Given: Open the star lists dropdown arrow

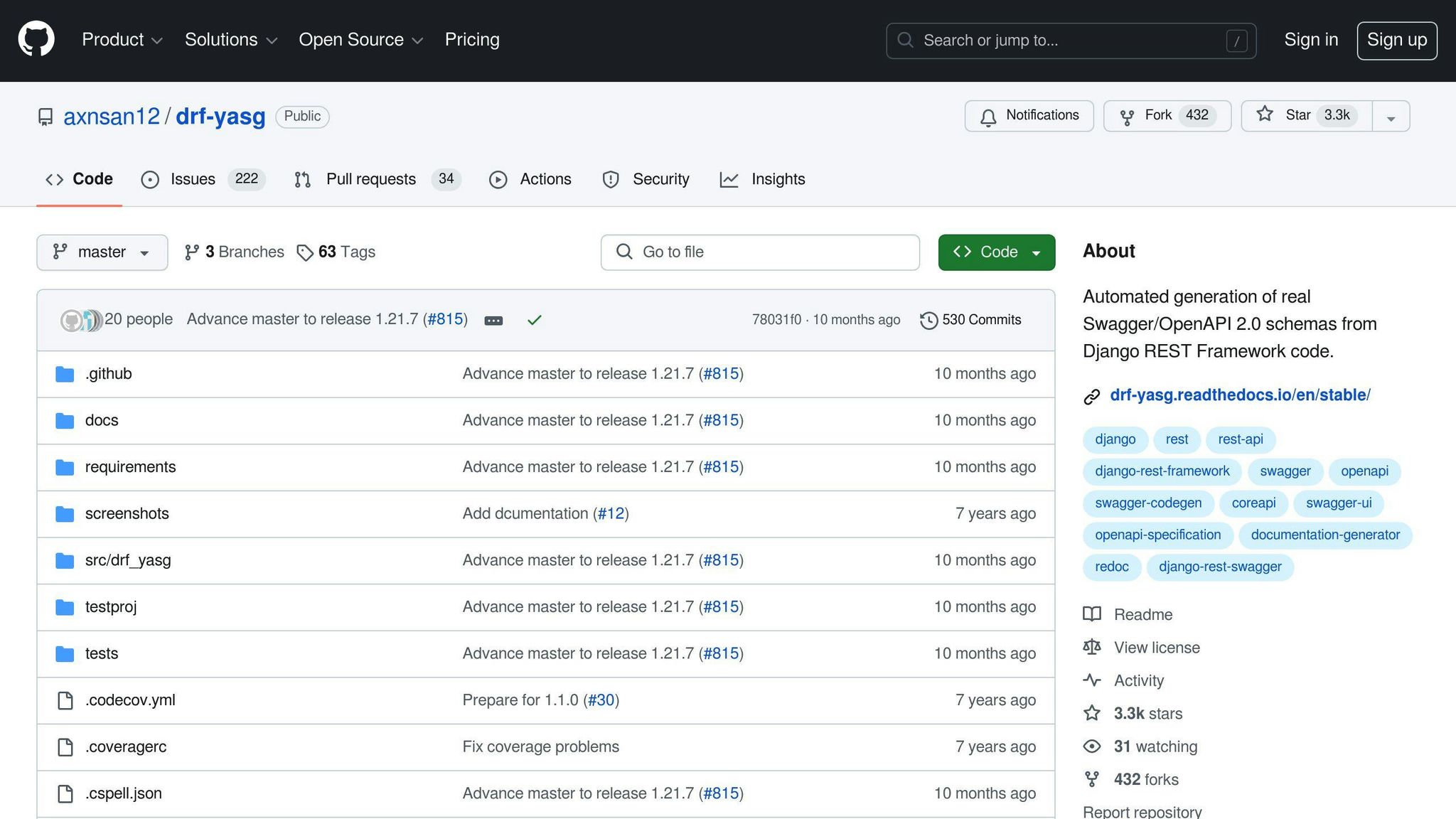Looking at the screenshot, I should [1391, 117].
